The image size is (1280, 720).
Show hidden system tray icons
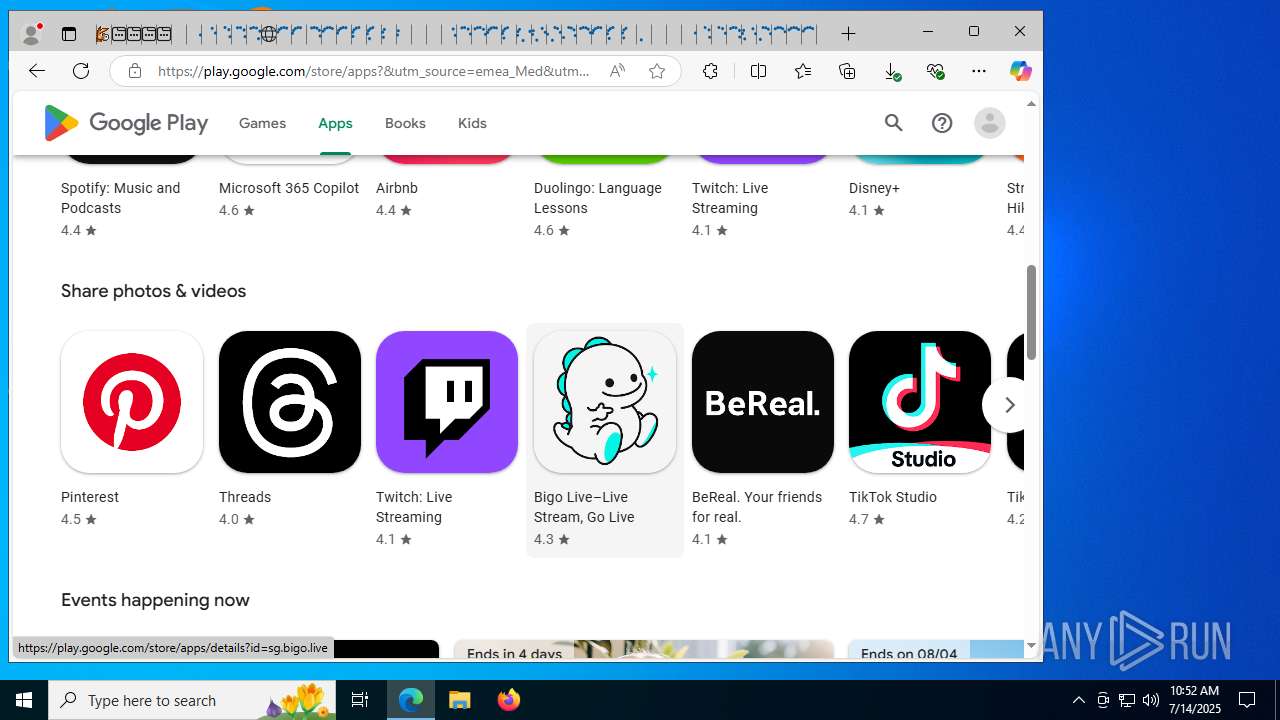pos(1078,700)
